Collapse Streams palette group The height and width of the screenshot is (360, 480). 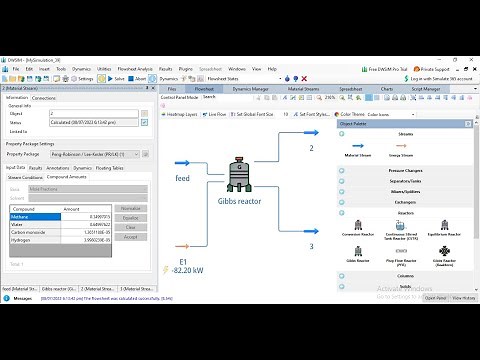coord(341,134)
